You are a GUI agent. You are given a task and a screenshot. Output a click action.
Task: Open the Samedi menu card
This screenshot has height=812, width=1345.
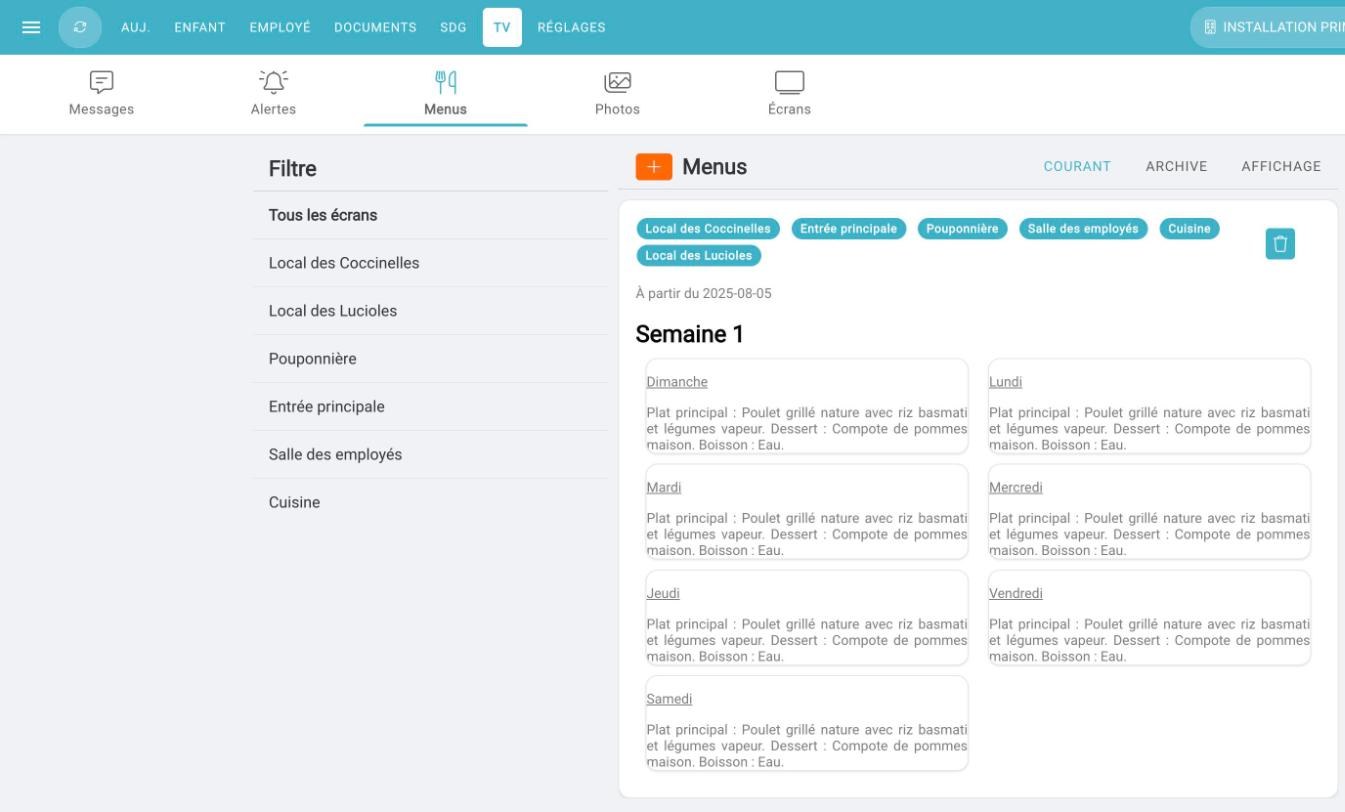tap(807, 723)
